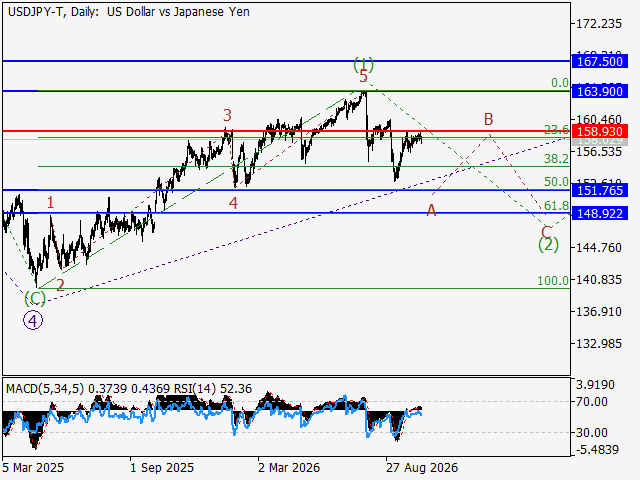The image size is (640, 480).
Task: Click the chart title USDJPY-T, Daily
Action: coord(53,12)
